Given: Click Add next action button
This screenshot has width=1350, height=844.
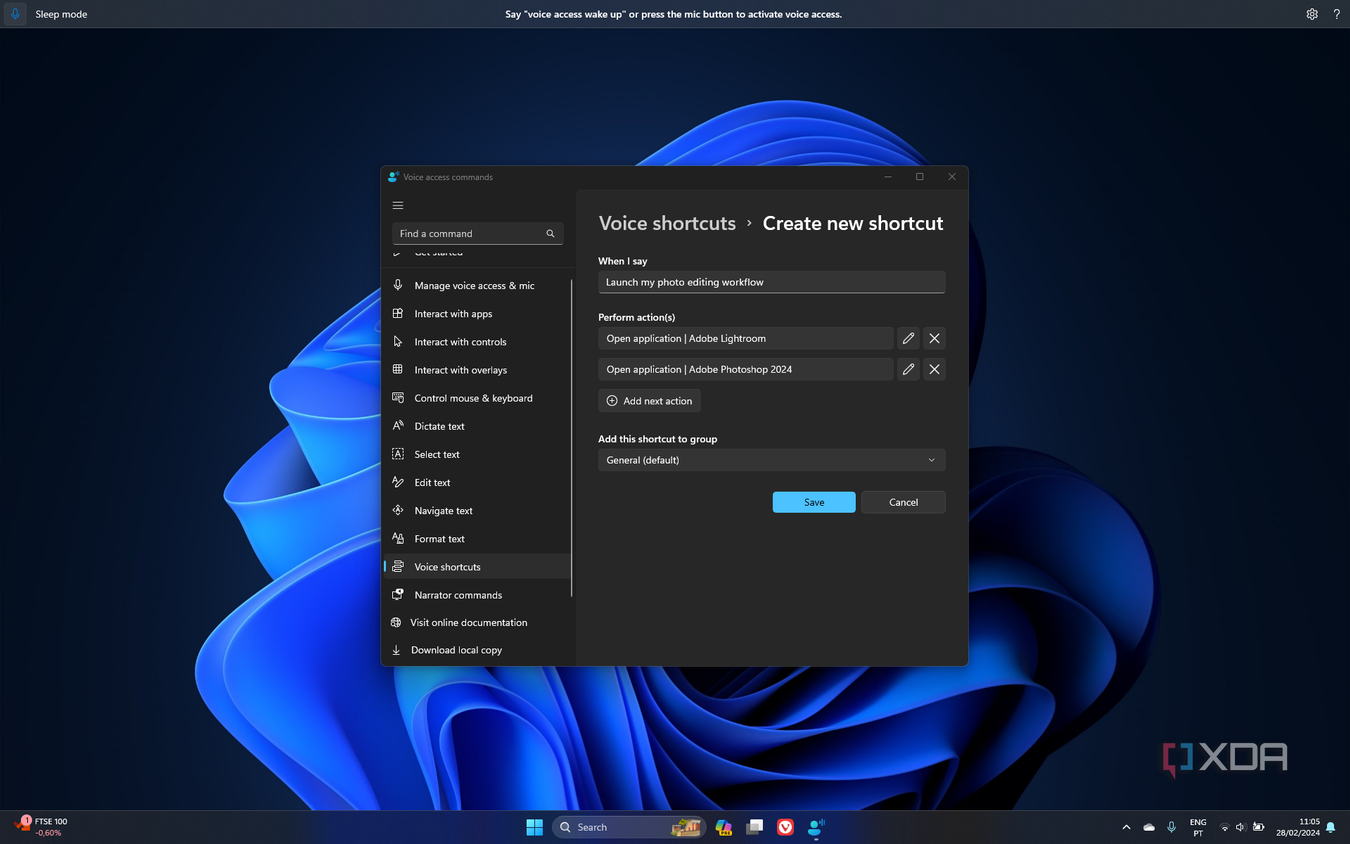Looking at the screenshot, I should point(649,401).
